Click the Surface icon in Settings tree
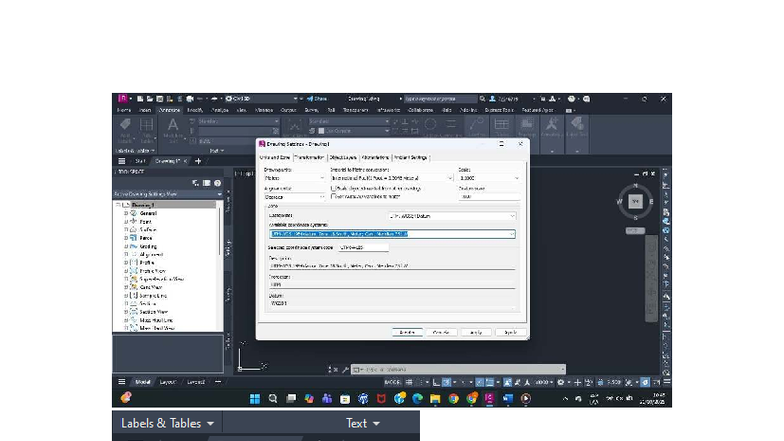Viewport: 784px width, 441px height. point(132,229)
